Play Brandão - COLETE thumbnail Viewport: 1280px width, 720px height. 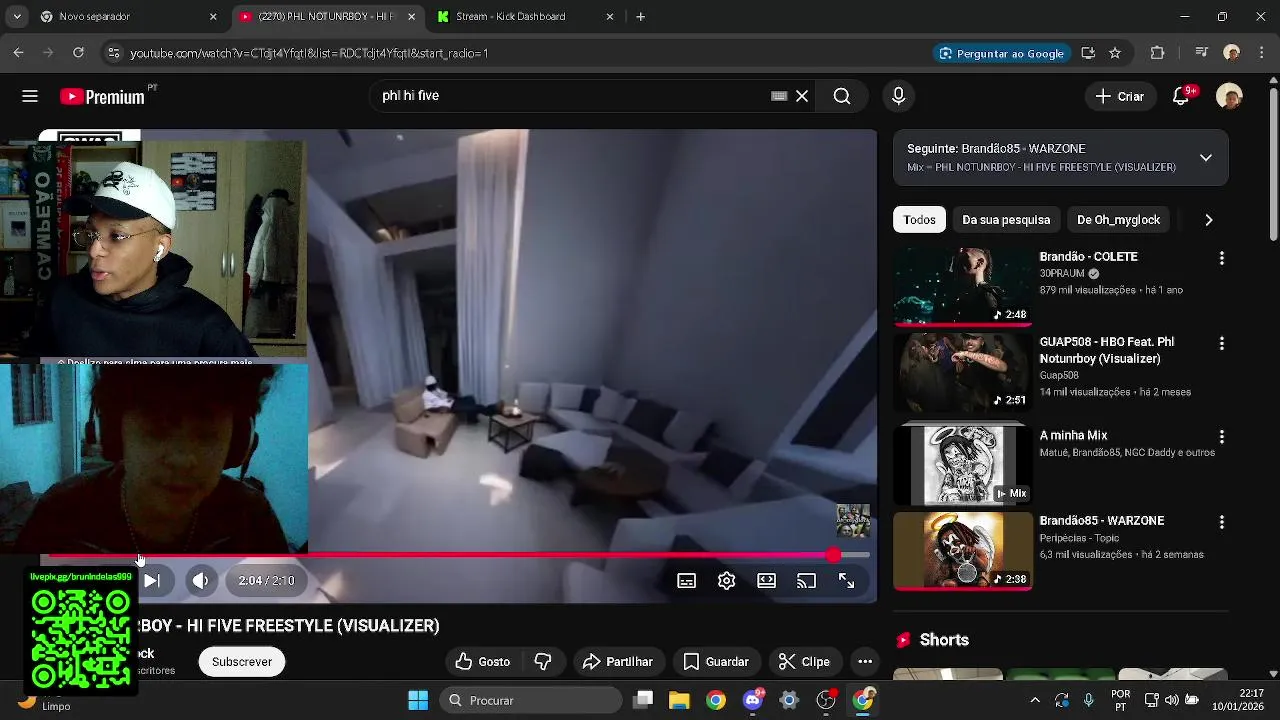coord(962,286)
